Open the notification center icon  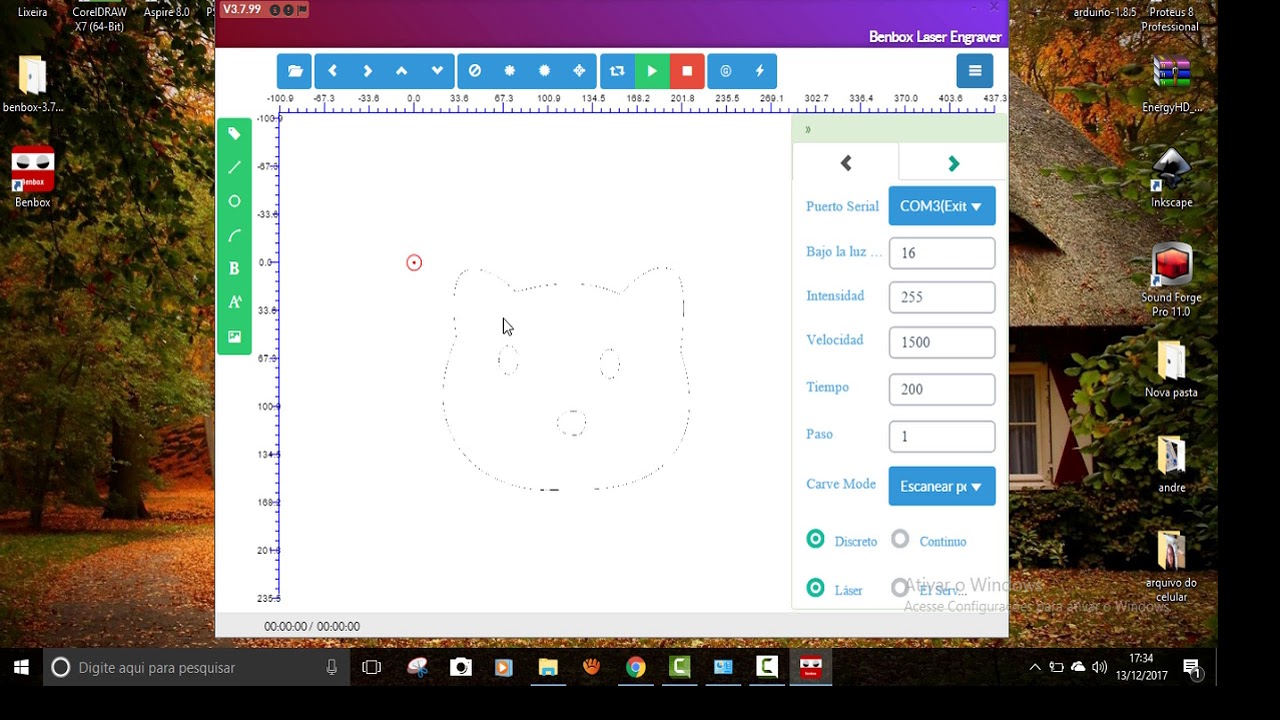[1192, 667]
